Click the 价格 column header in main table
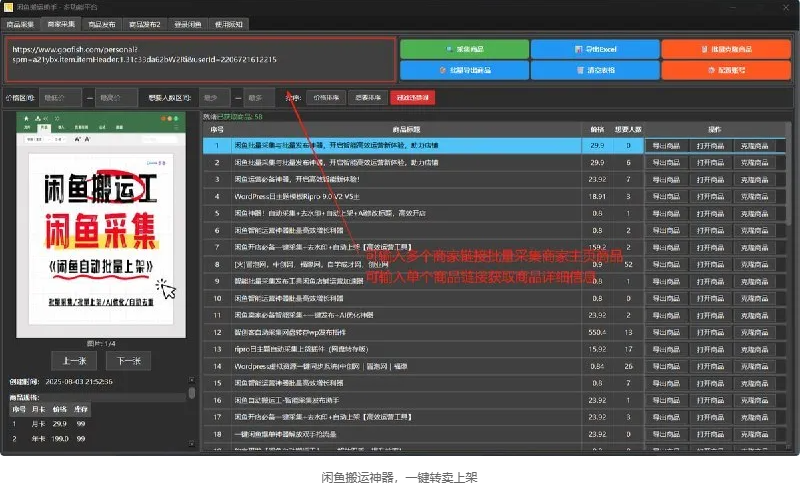 pos(597,130)
